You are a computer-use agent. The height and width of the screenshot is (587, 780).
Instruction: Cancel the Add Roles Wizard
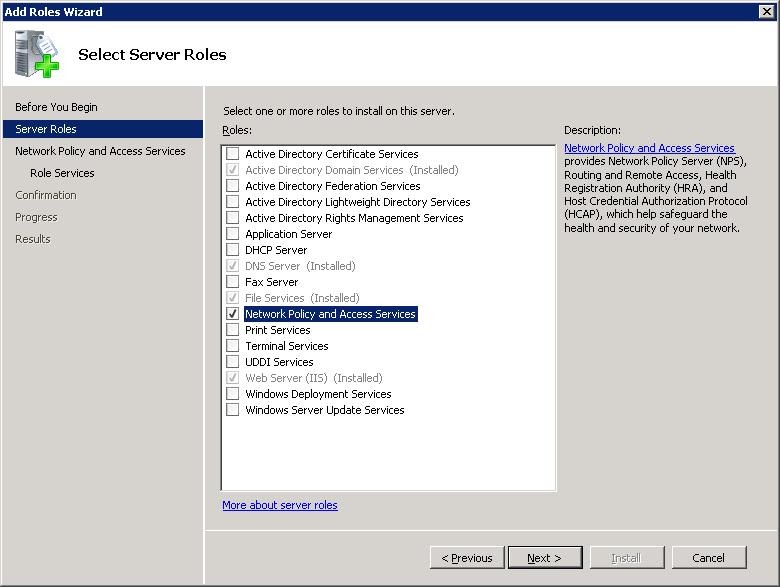pos(709,558)
